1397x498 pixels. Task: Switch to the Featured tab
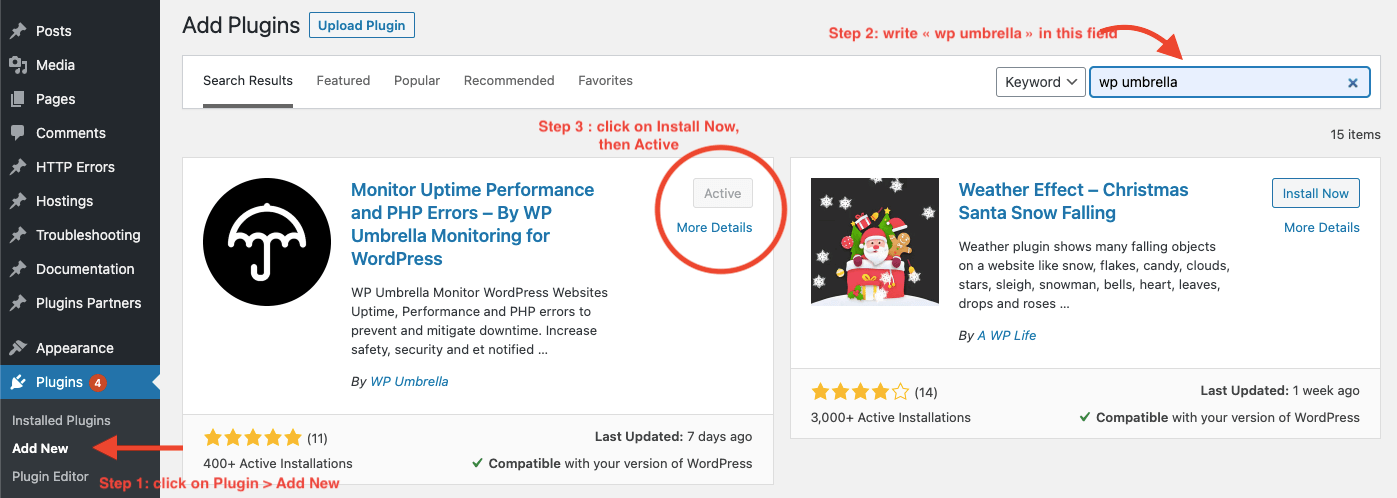click(343, 80)
